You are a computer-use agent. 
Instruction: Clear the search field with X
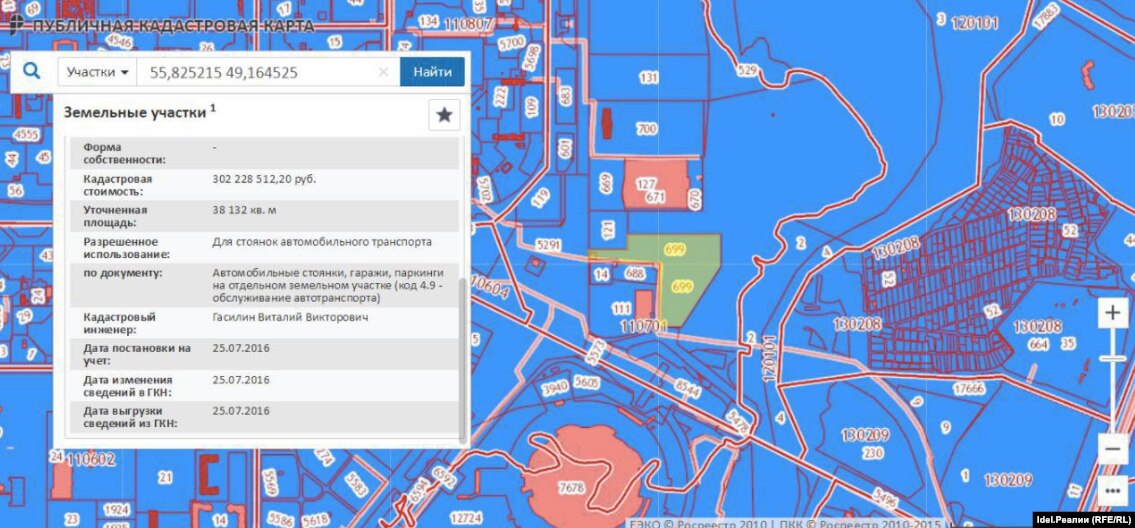point(383,72)
